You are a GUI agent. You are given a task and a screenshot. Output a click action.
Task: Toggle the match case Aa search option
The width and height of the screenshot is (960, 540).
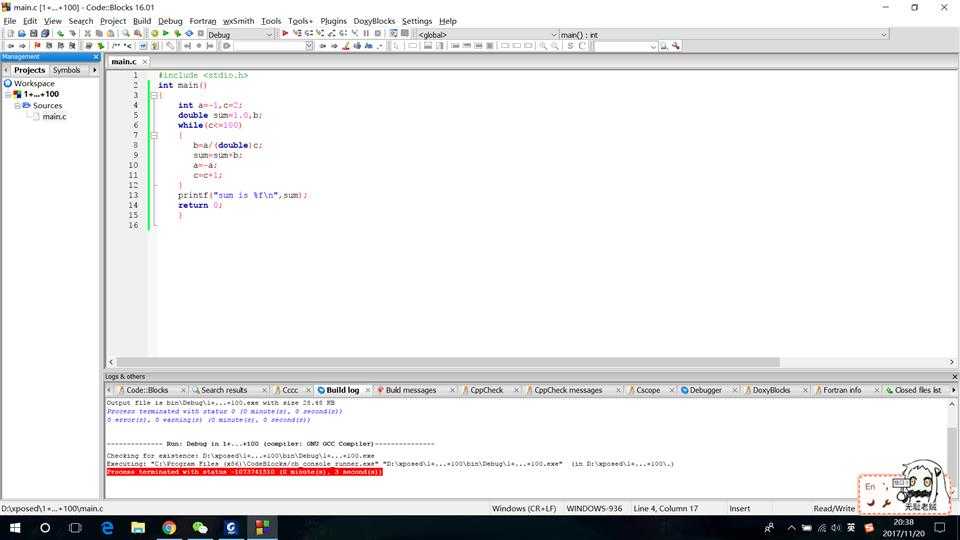click(x=369, y=46)
